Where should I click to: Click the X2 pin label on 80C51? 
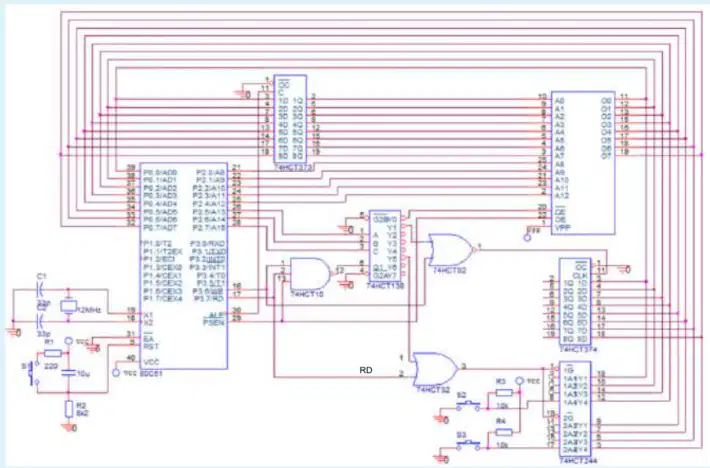pos(148,322)
